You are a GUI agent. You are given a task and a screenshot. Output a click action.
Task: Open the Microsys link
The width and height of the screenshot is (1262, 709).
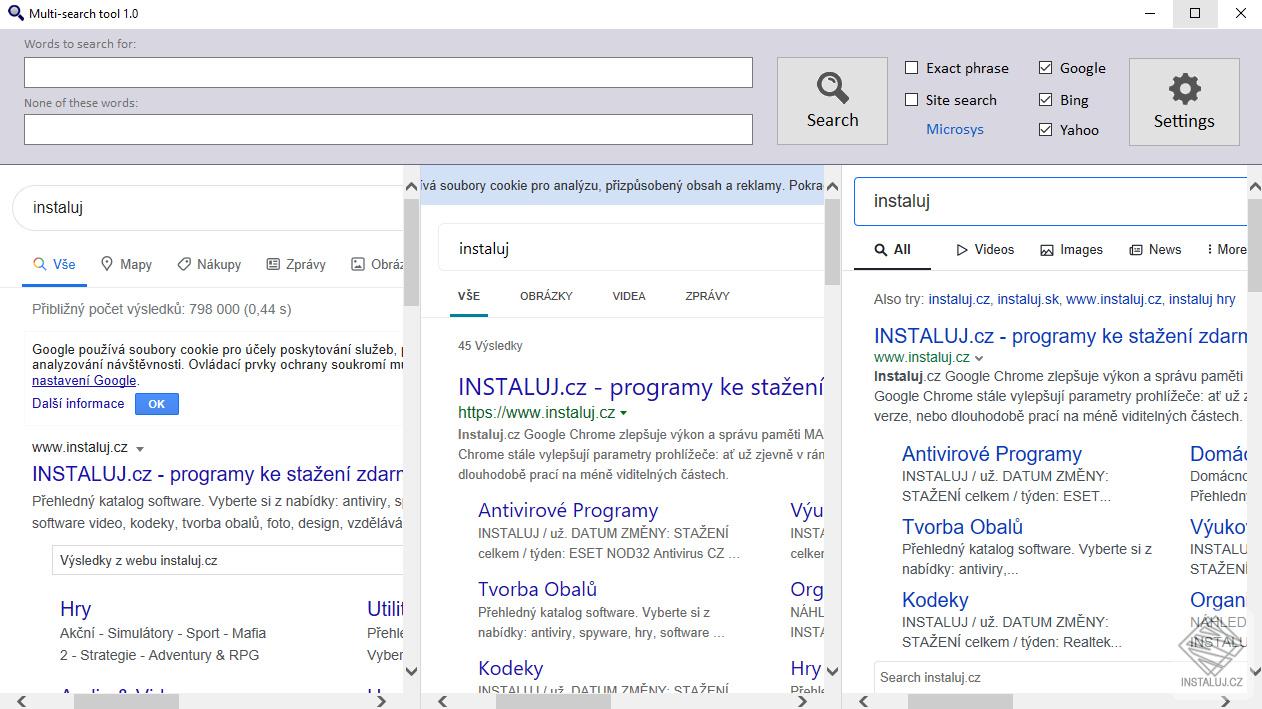click(x=955, y=129)
